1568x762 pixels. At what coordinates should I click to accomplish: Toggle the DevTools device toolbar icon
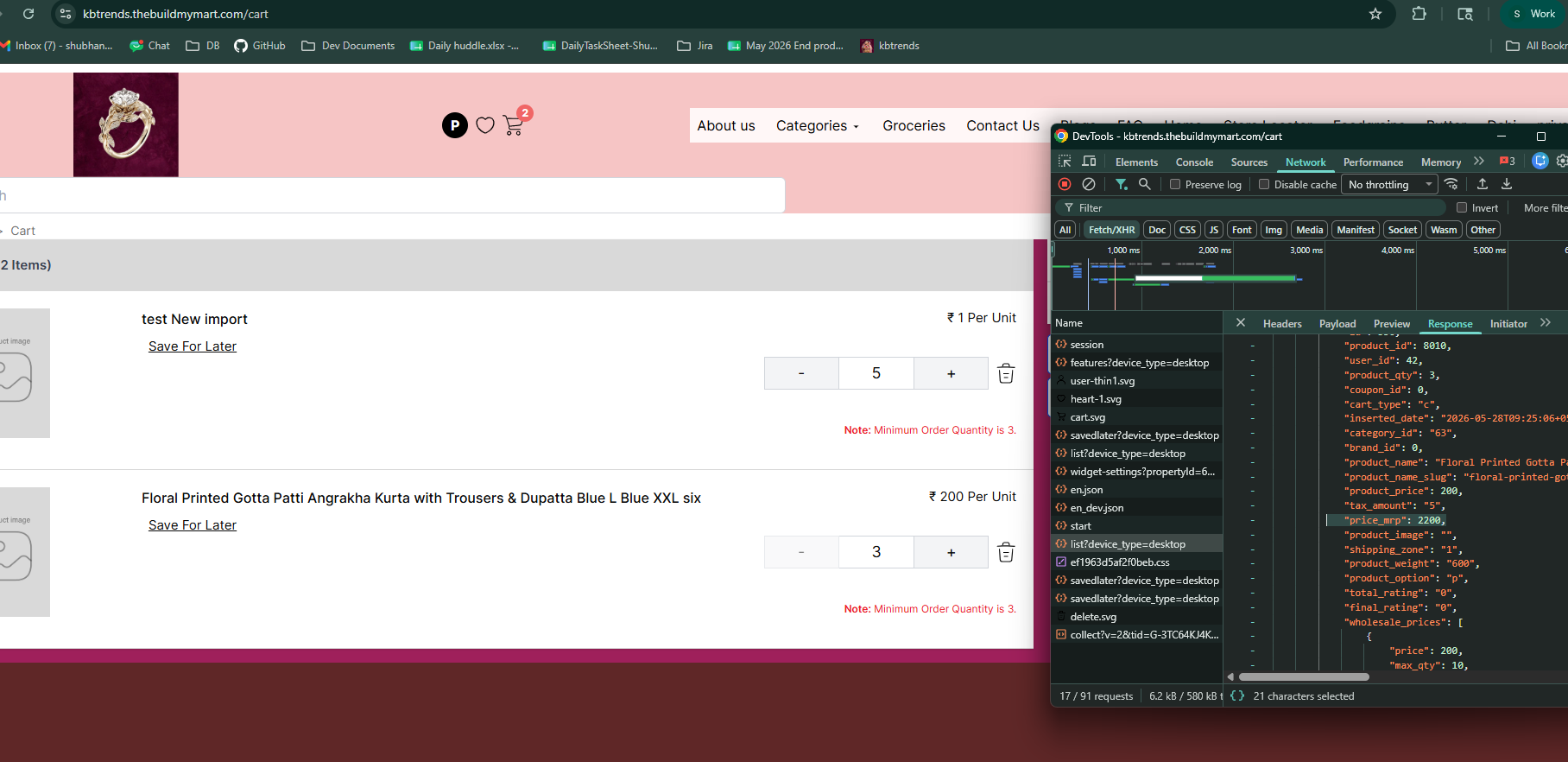tap(1089, 162)
